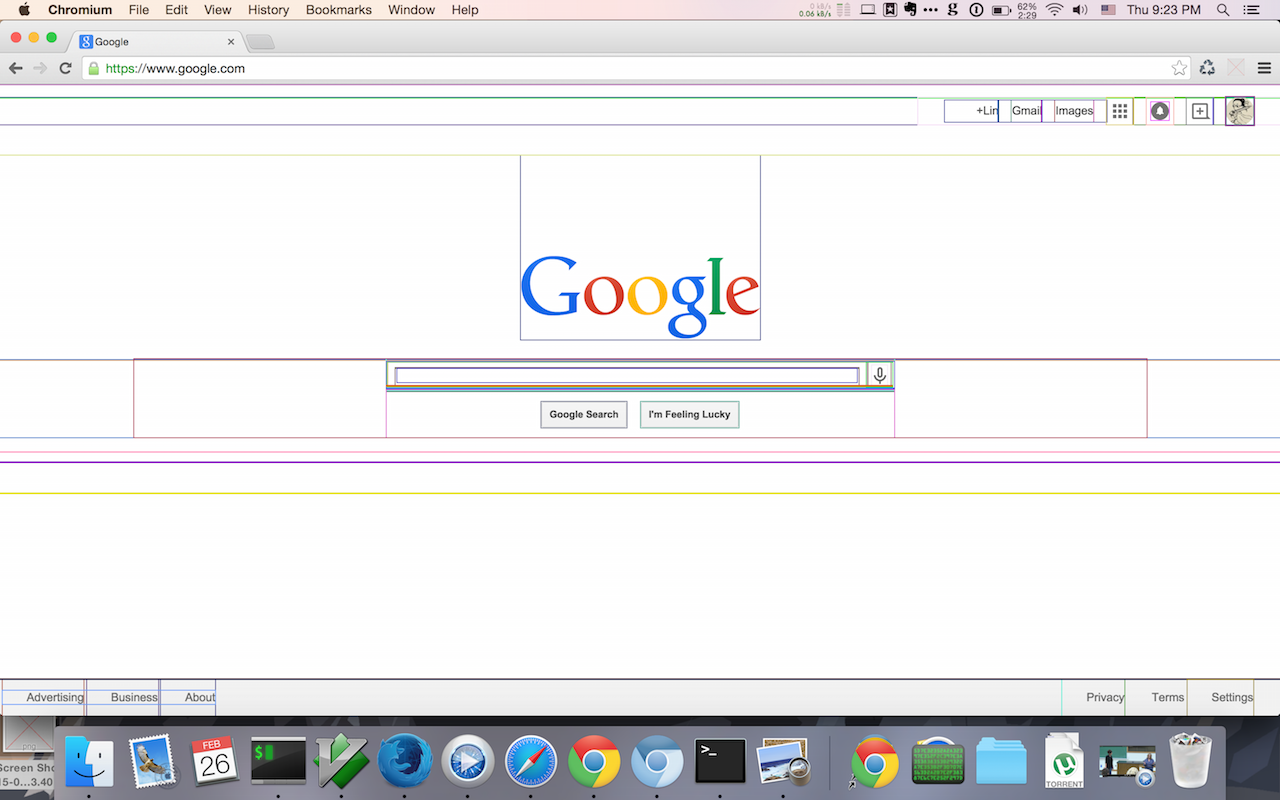Image resolution: width=1280 pixels, height=800 pixels.
Task: Focus the Google search input field
Action: [627, 376]
